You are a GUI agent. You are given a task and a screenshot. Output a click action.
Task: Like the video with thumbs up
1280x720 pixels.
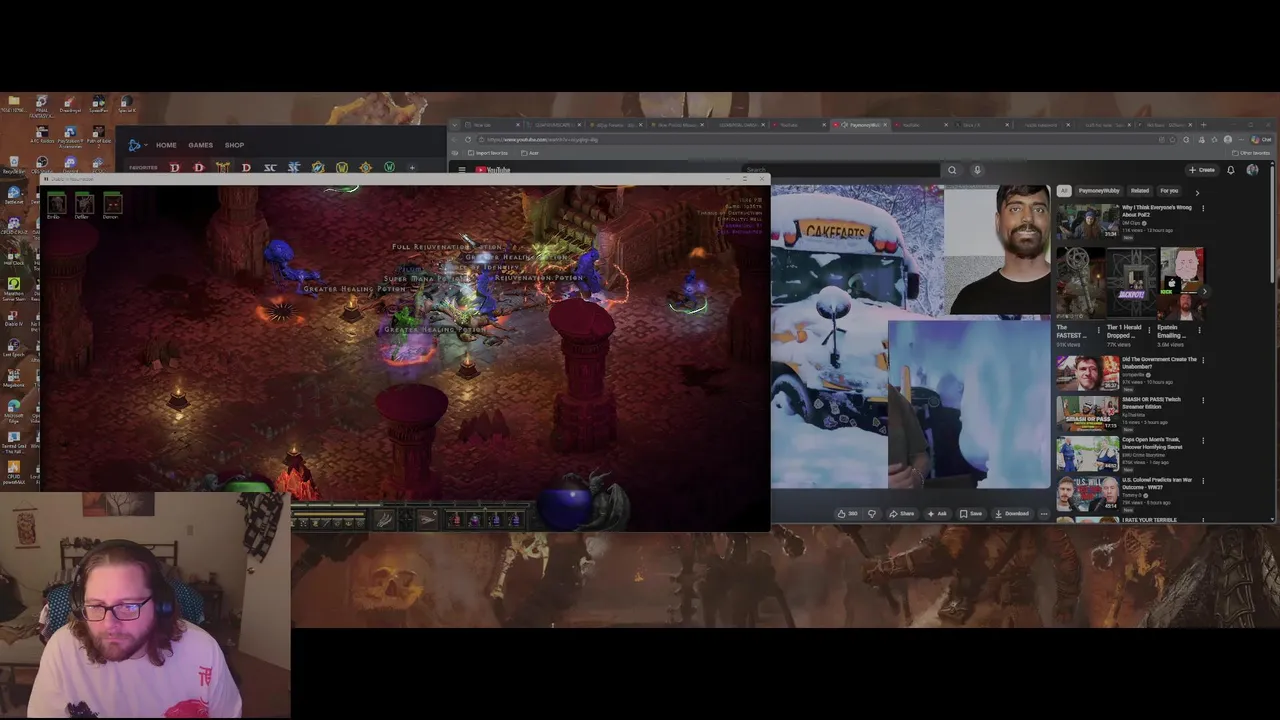(x=849, y=513)
